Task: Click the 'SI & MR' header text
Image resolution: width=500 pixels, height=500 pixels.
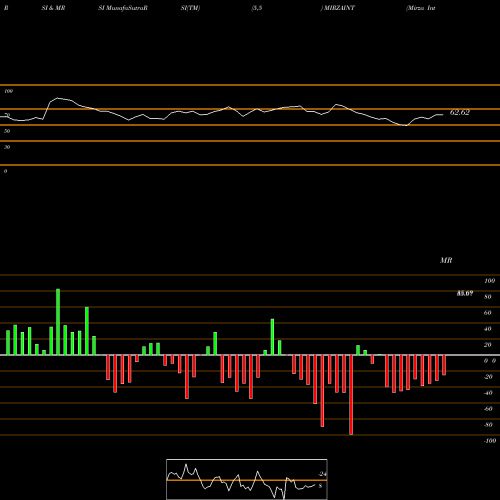Action: [53, 8]
